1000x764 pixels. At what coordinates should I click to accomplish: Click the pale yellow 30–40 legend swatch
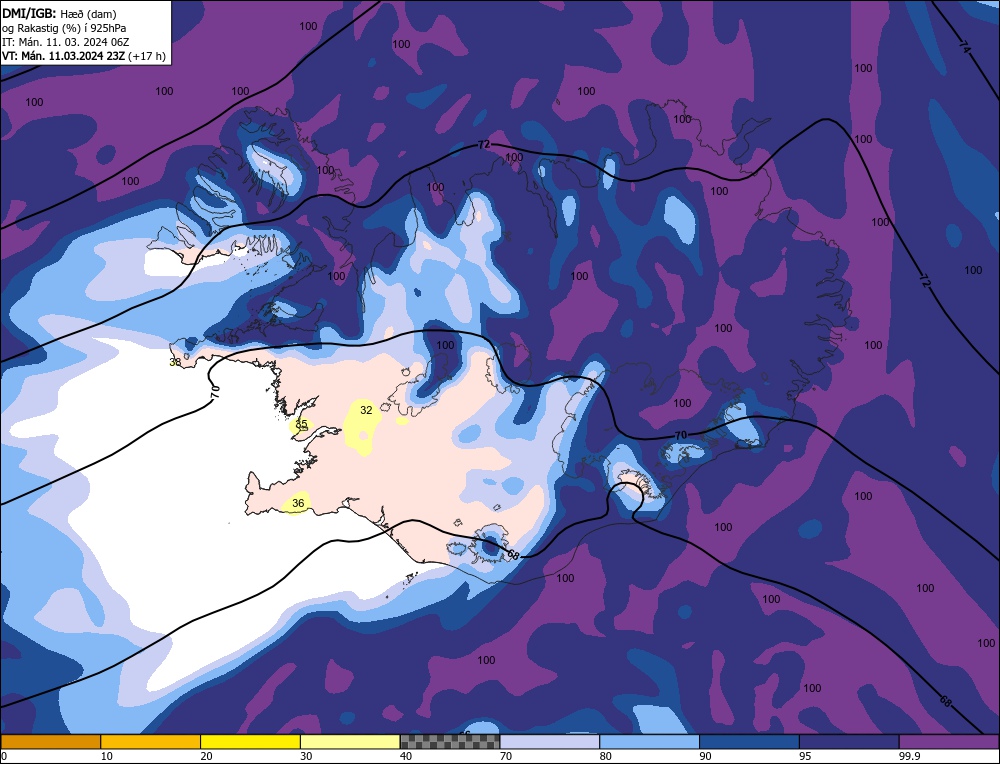(x=350, y=741)
